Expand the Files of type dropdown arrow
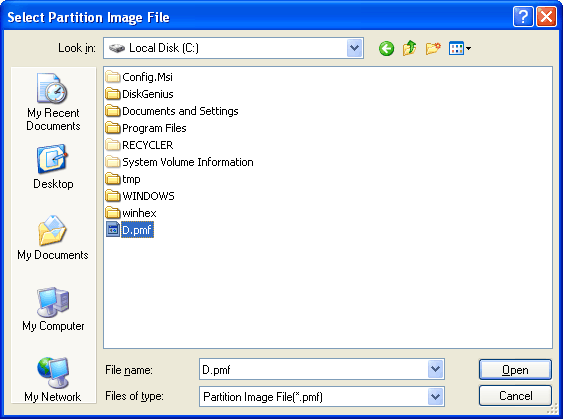The width and height of the screenshot is (563, 419). click(x=435, y=396)
